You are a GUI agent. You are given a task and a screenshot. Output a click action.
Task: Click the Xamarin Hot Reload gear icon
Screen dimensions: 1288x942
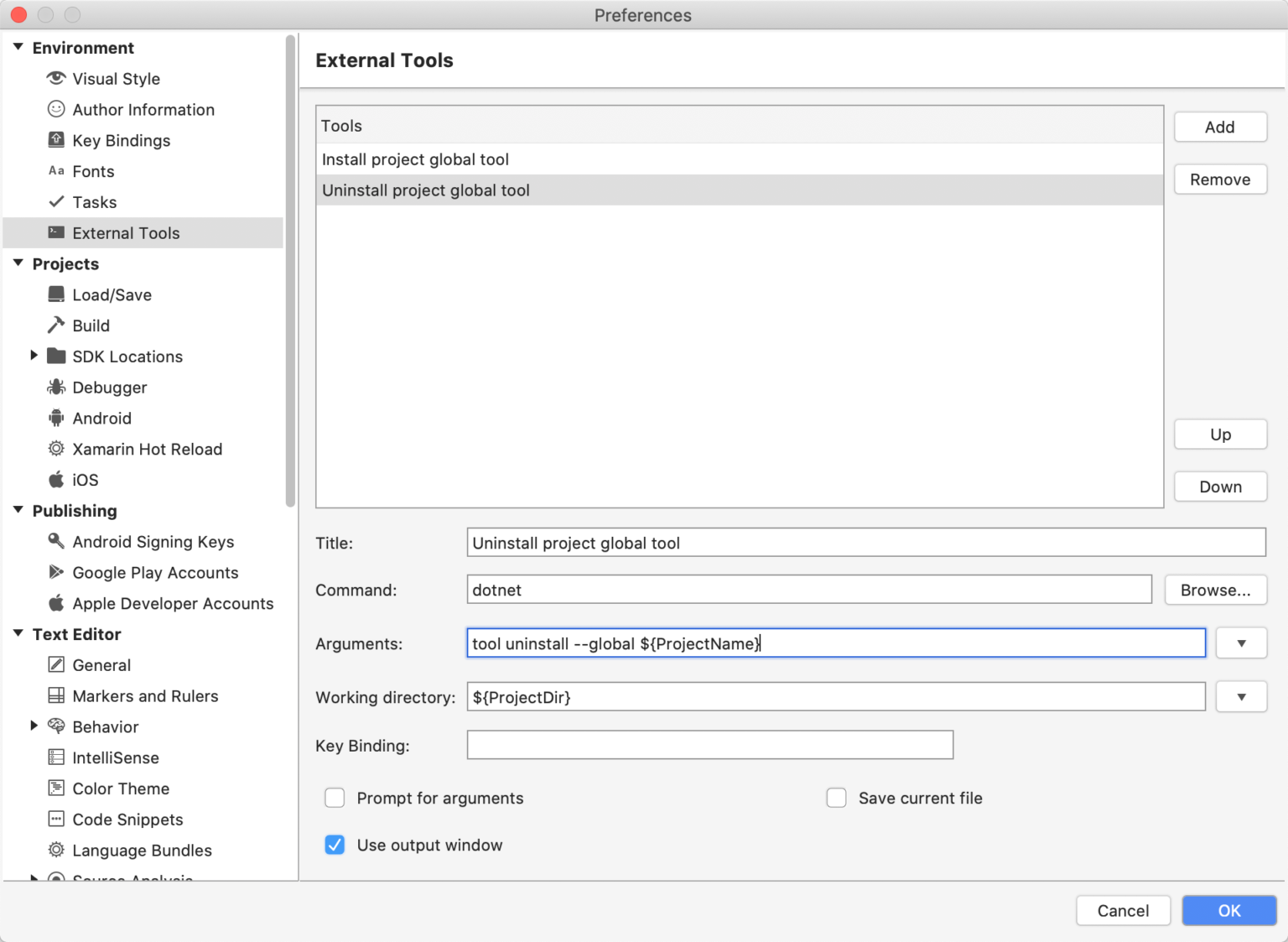(x=55, y=449)
